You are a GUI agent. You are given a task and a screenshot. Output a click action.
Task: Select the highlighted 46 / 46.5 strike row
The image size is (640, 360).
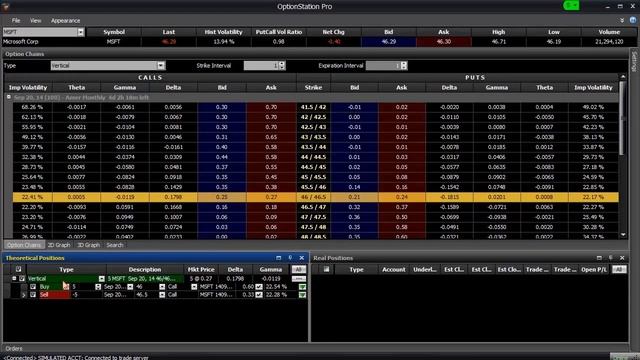click(316, 197)
